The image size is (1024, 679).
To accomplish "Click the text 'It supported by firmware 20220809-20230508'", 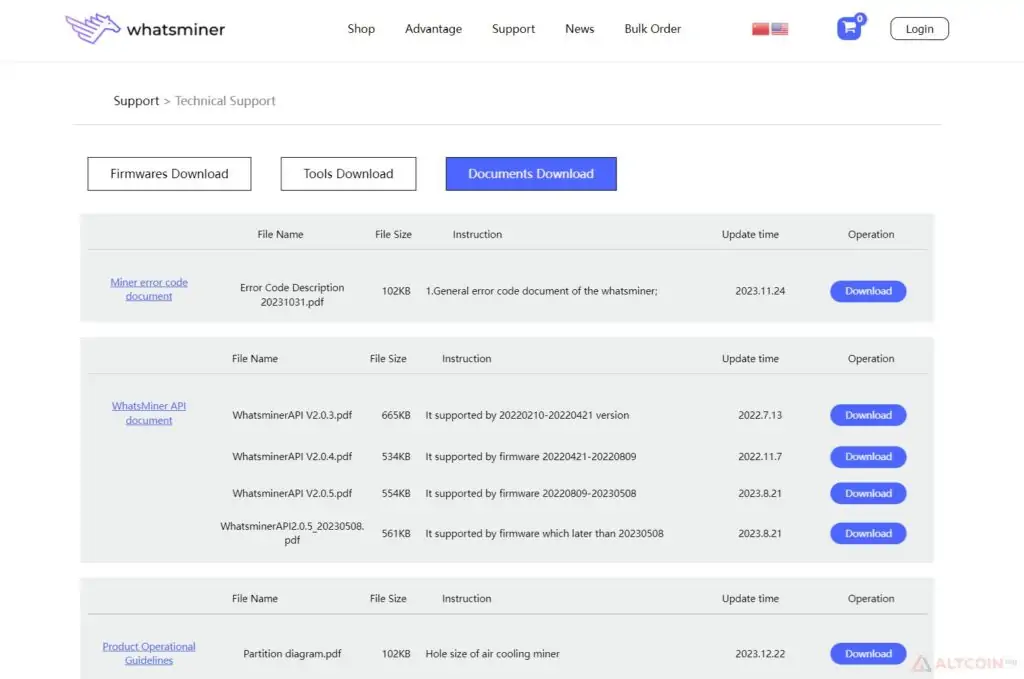I will point(530,493).
